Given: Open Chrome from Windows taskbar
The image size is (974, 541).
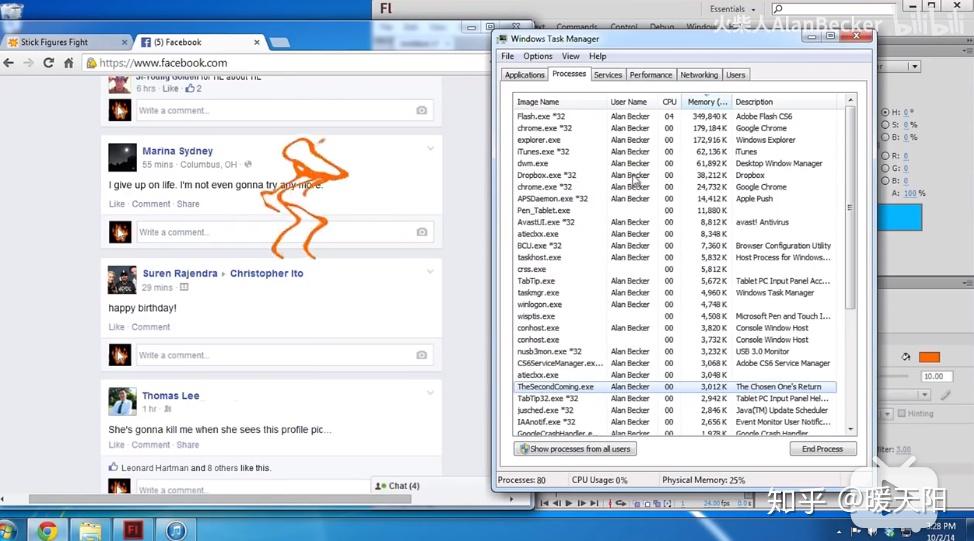Looking at the screenshot, I should click(47, 530).
